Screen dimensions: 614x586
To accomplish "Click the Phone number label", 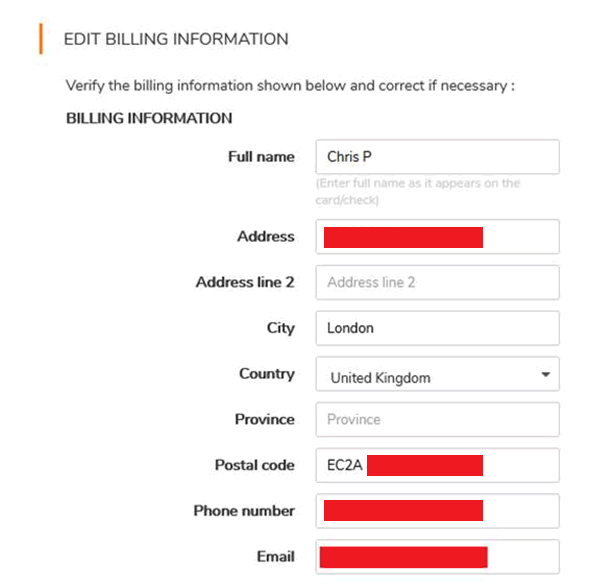I will click(x=244, y=511).
